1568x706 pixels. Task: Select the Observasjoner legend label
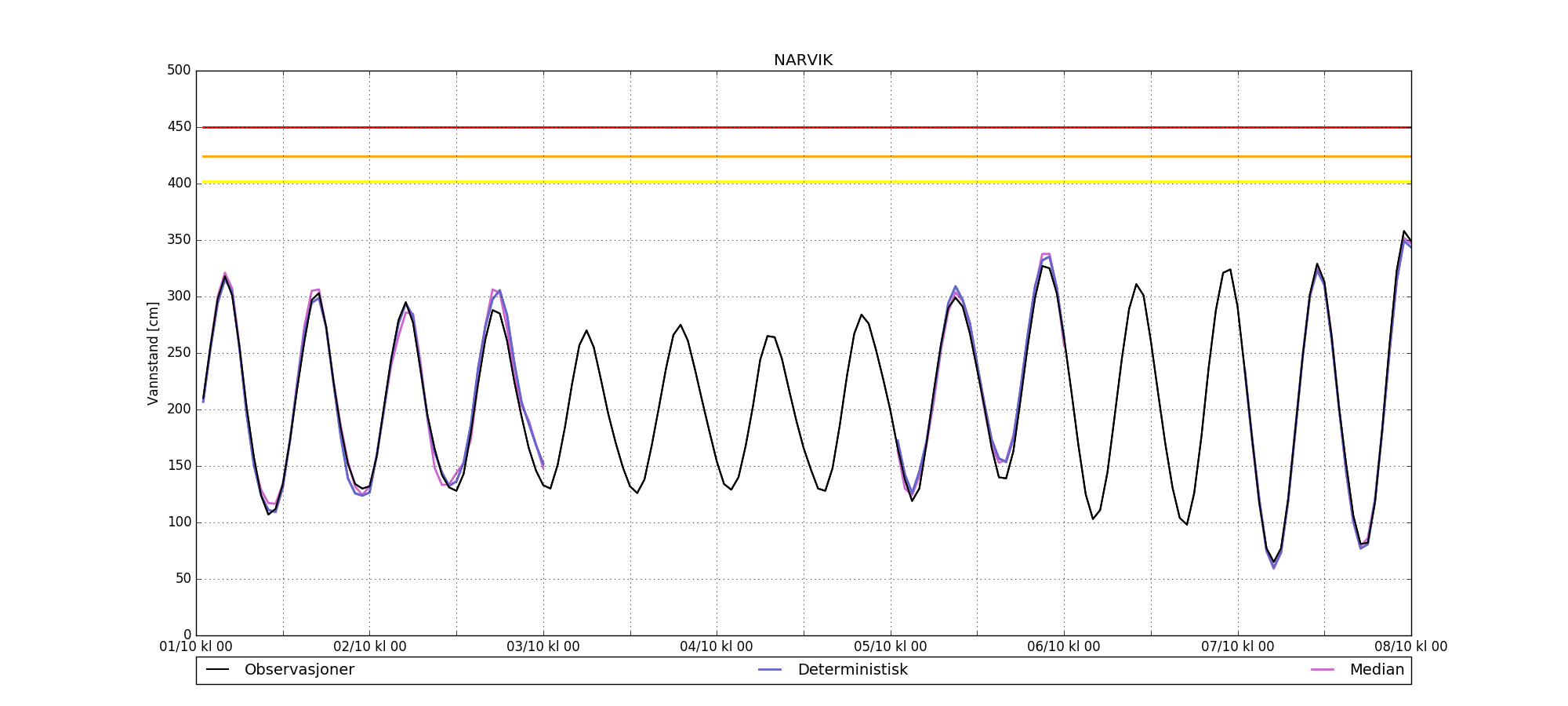[x=299, y=670]
